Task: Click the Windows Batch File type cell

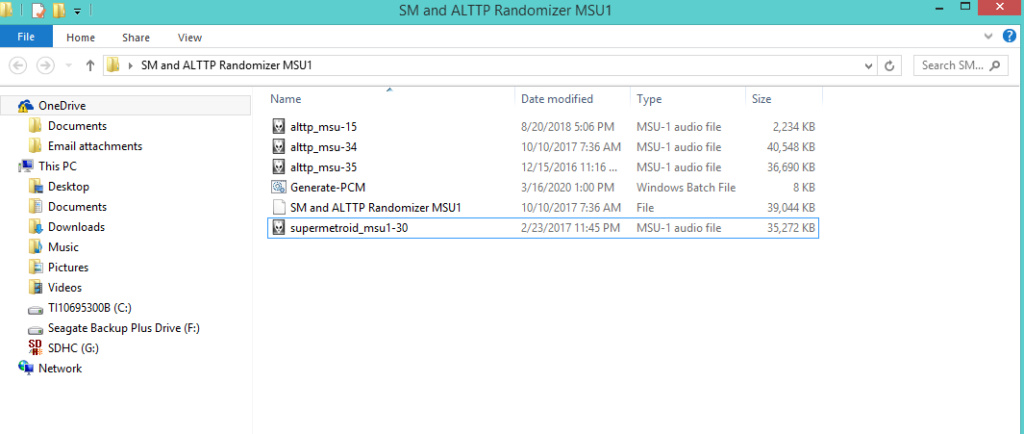Action: pyautogui.click(x=686, y=187)
